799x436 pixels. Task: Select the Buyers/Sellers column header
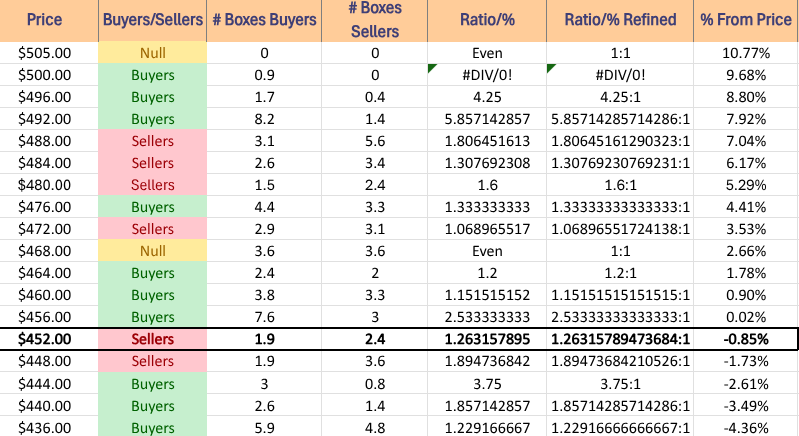(152, 20)
